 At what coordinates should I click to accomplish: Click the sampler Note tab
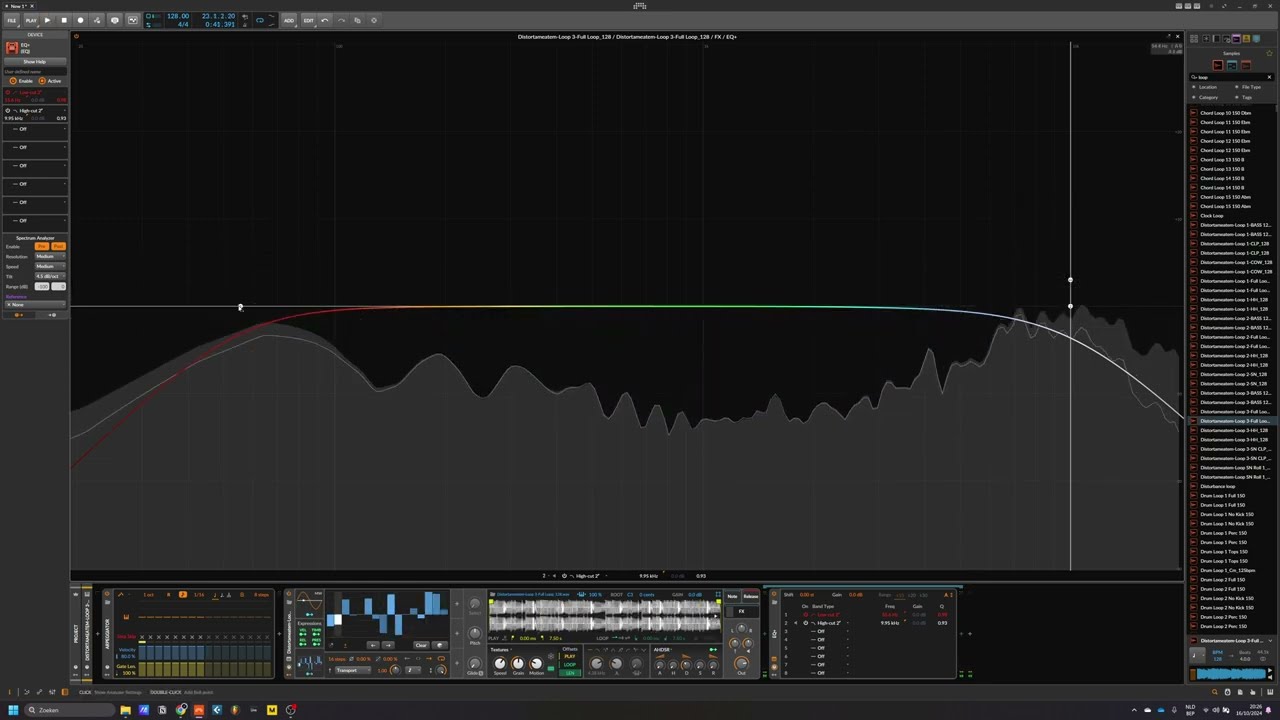[x=733, y=596]
